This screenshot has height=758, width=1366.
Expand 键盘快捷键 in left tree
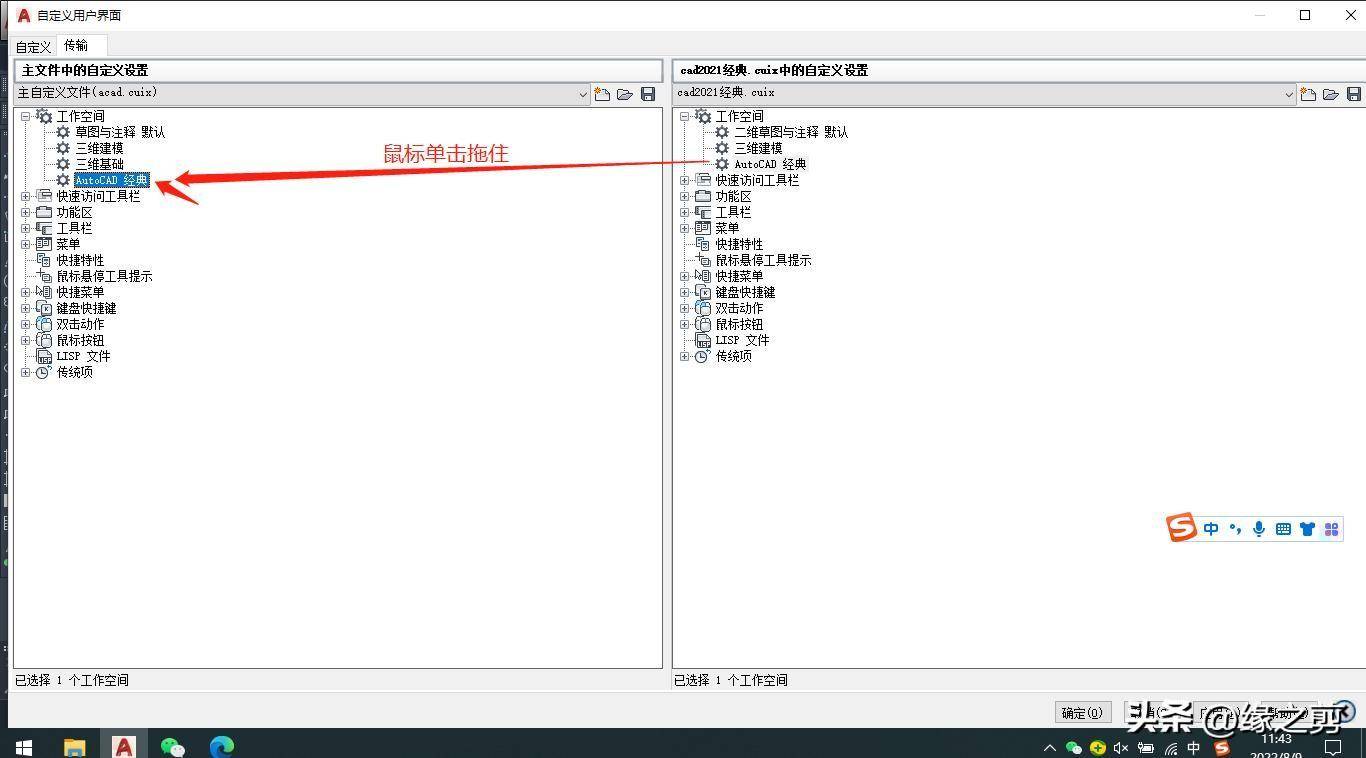[26, 308]
